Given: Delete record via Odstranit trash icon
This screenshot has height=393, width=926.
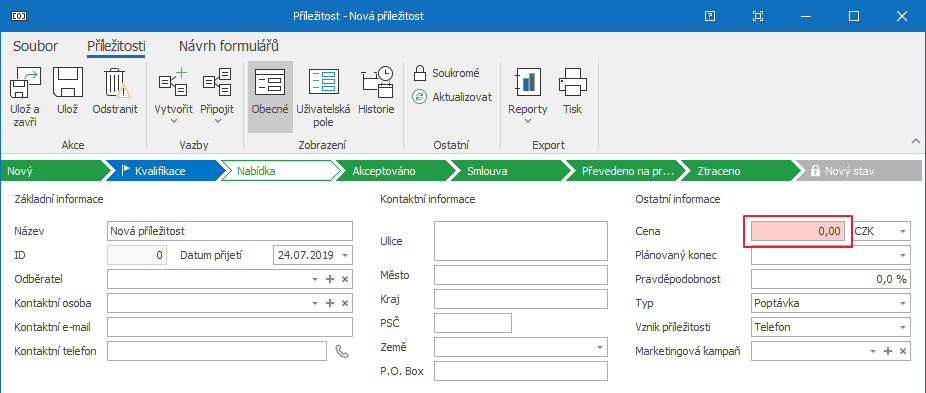Looking at the screenshot, I should (115, 82).
